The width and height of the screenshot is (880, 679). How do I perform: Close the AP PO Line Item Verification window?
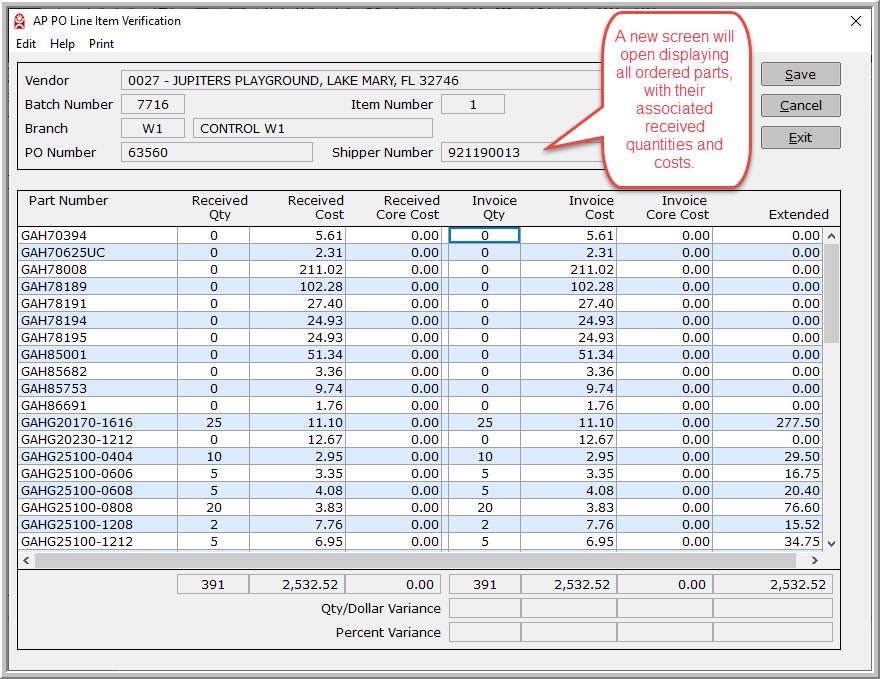point(855,21)
